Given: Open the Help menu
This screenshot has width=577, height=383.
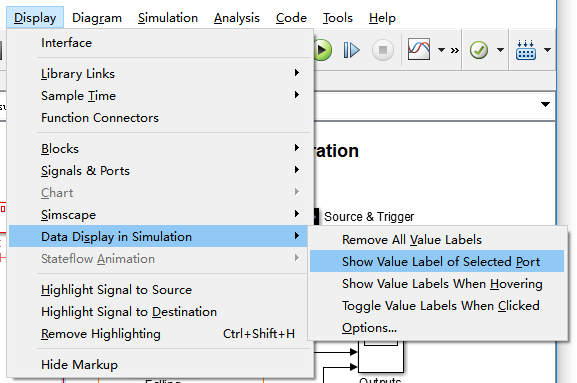Looking at the screenshot, I should [x=382, y=18].
